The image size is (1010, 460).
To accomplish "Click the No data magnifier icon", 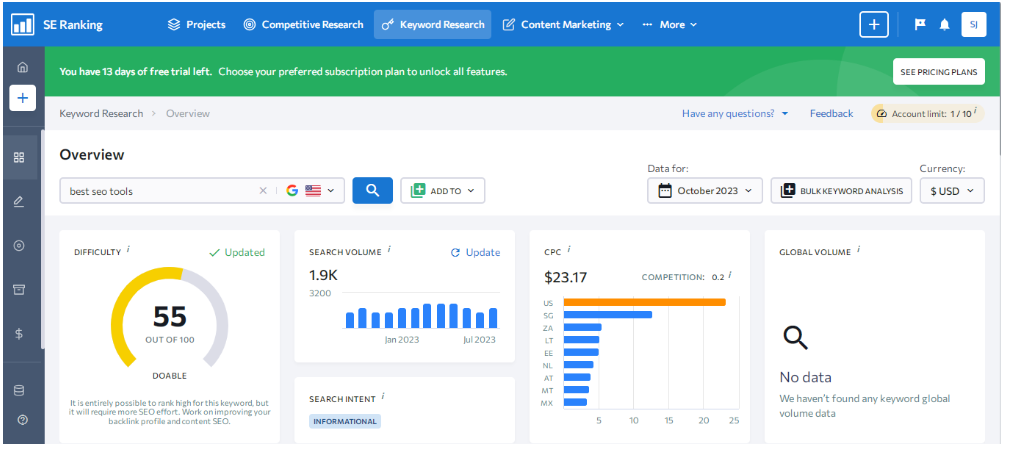I will pos(795,338).
